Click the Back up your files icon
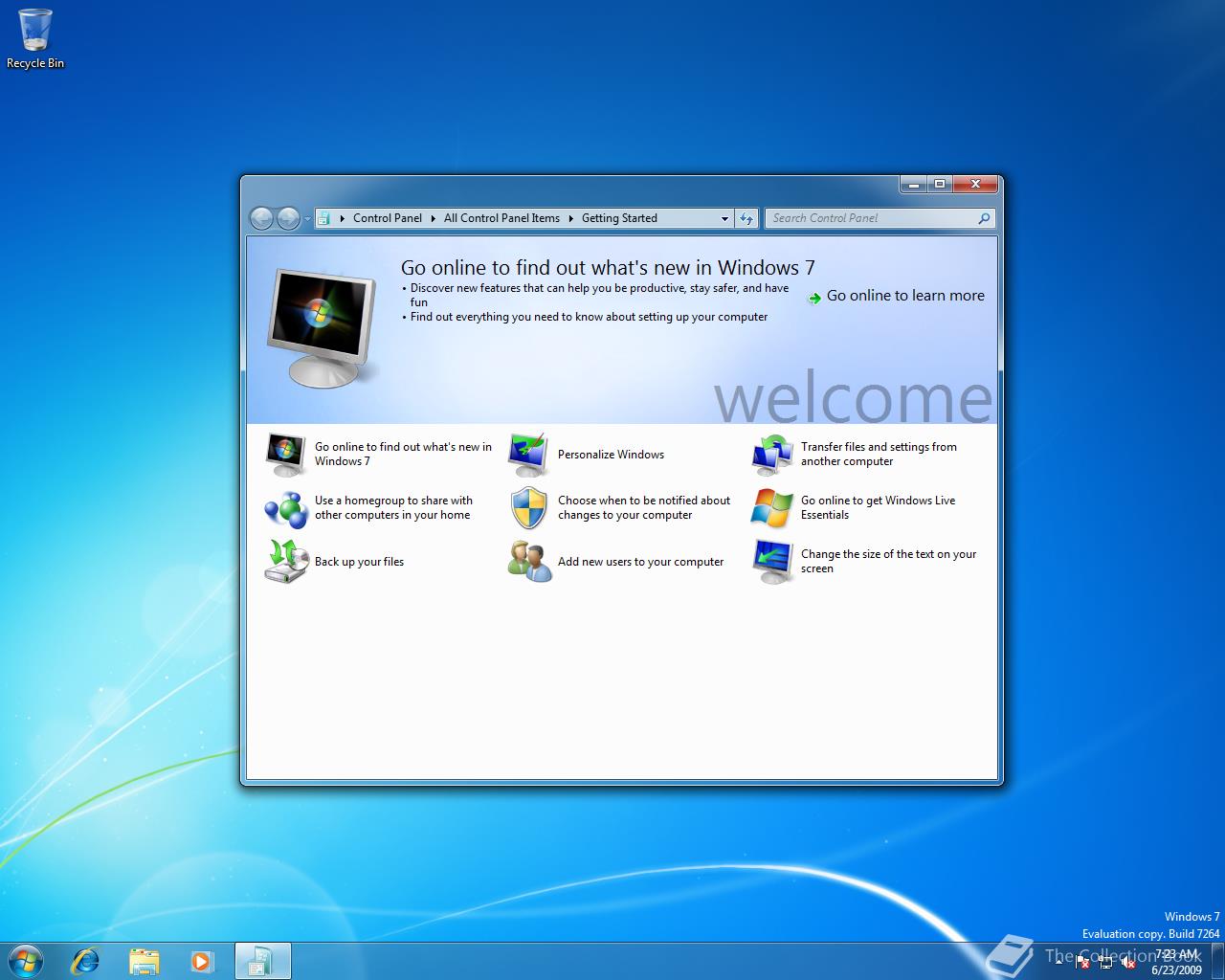This screenshot has height=980, width=1225. click(x=285, y=562)
